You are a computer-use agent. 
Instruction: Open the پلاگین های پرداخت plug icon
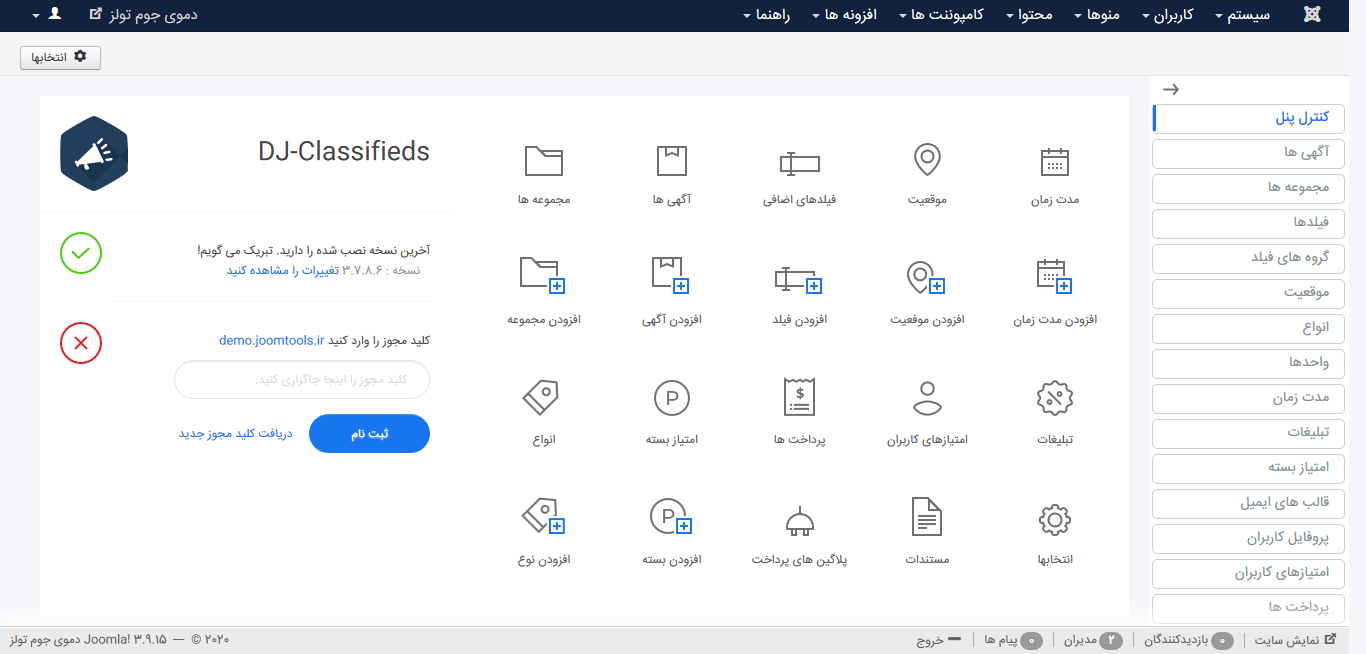[x=799, y=520]
